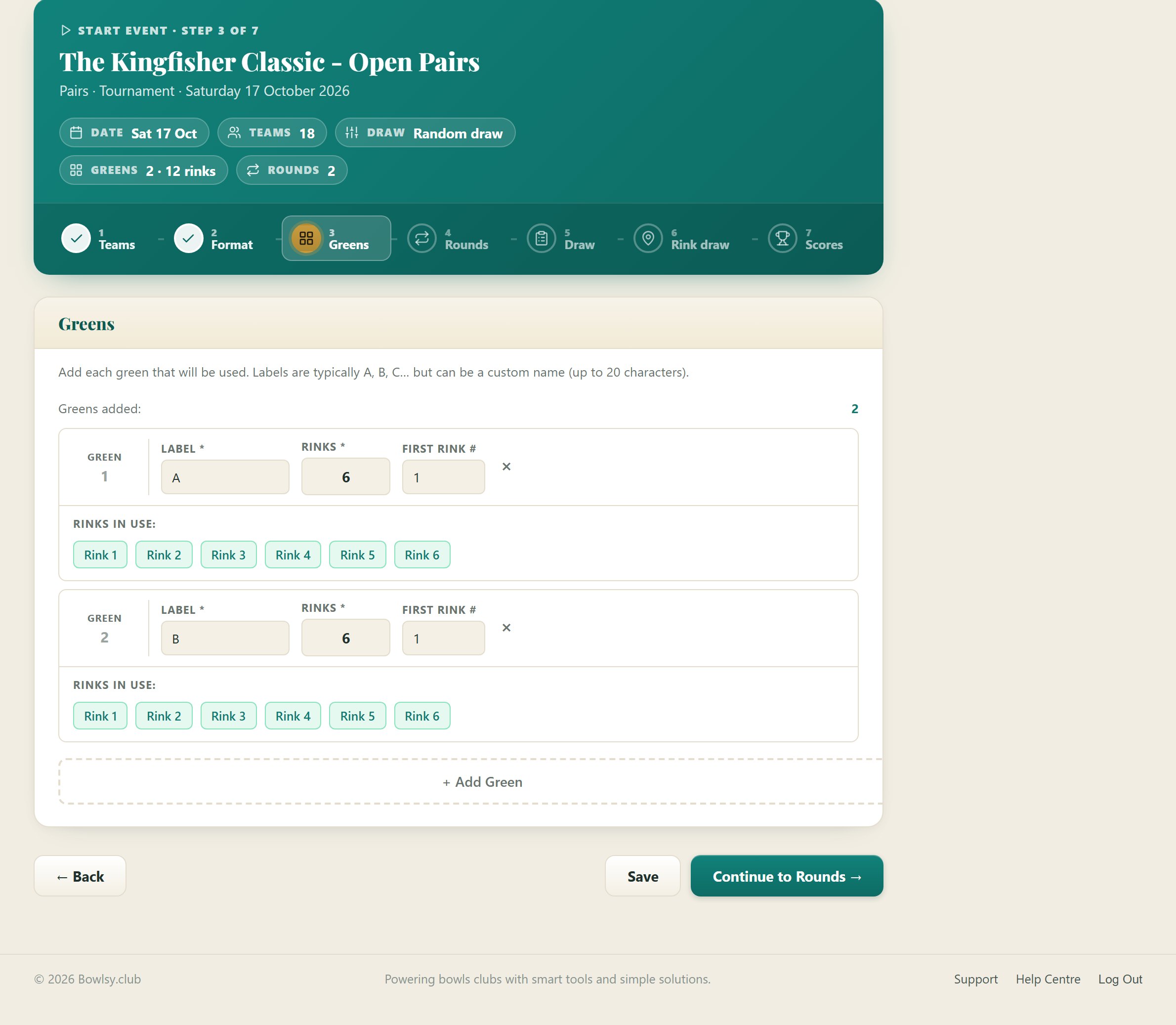
Task: Click the Scores trophy icon
Action: (x=783, y=239)
